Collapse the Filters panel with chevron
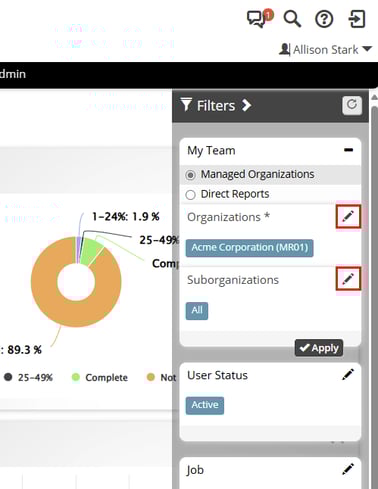378x489 pixels. coord(246,105)
